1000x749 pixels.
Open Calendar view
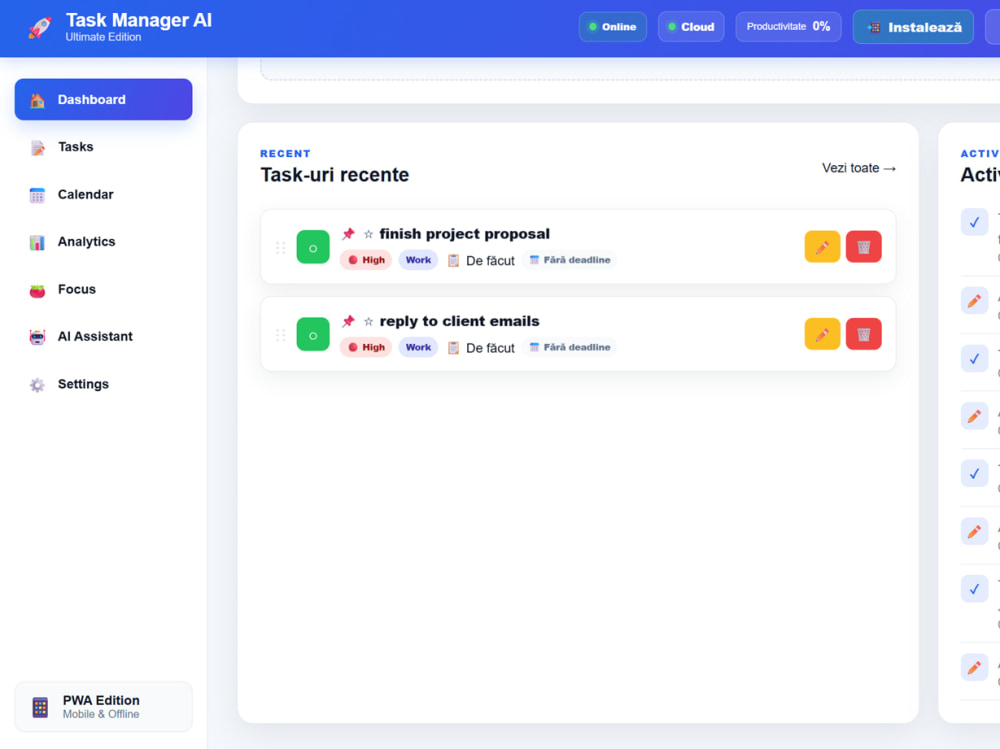(103, 195)
